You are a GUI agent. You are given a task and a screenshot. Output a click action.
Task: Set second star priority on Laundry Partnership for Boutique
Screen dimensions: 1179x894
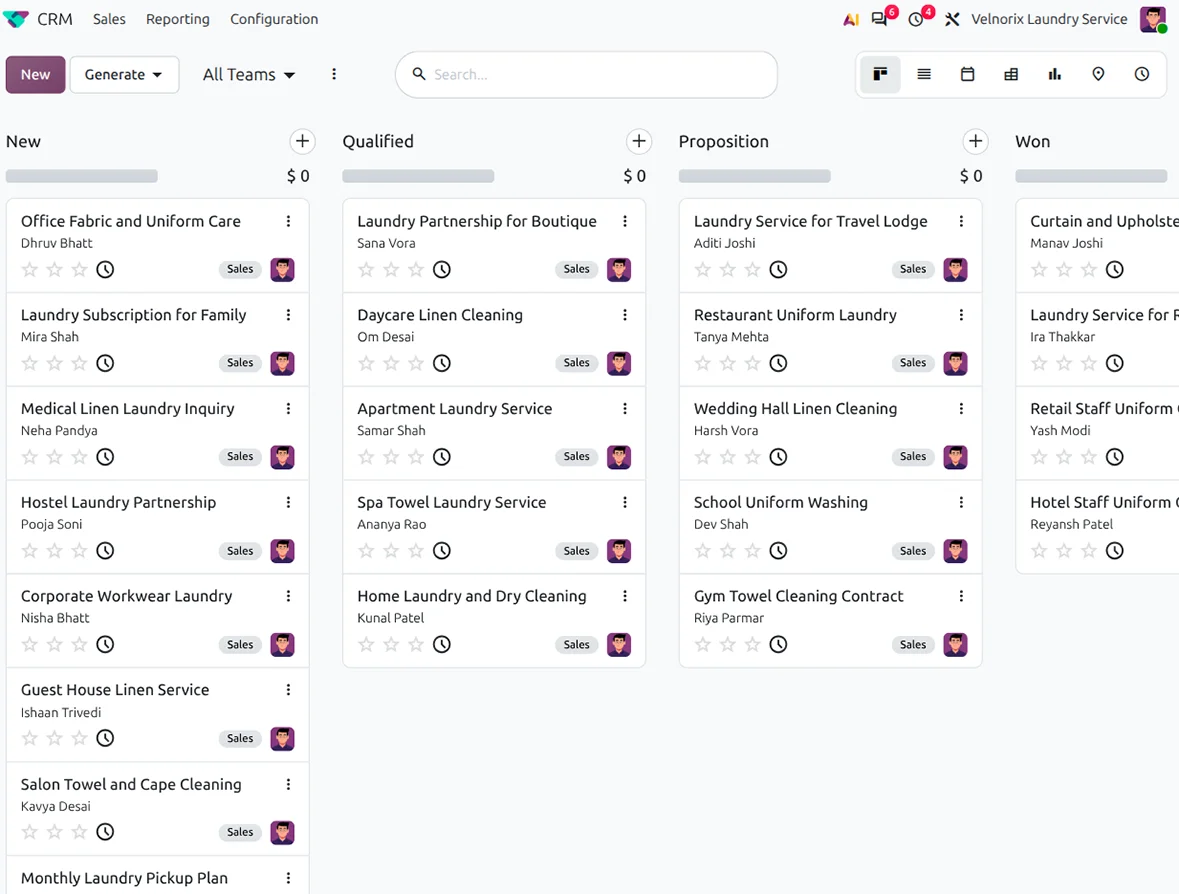pos(391,269)
